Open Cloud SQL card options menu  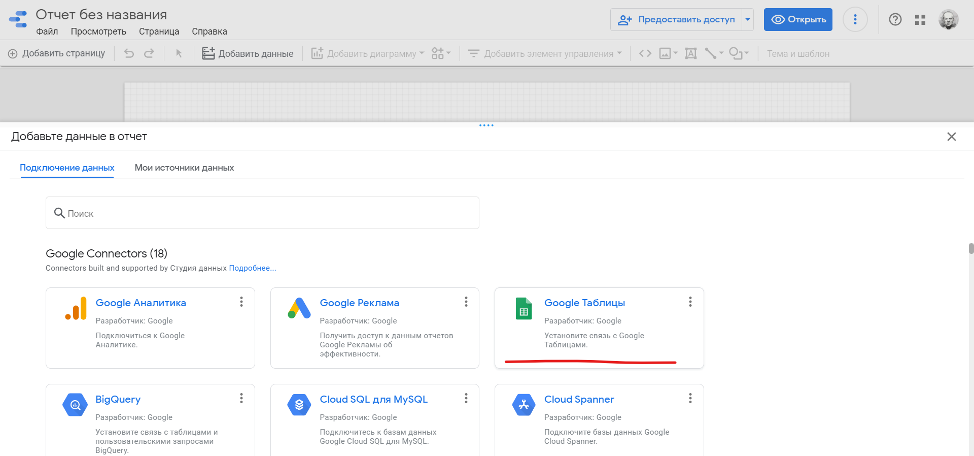(466, 399)
